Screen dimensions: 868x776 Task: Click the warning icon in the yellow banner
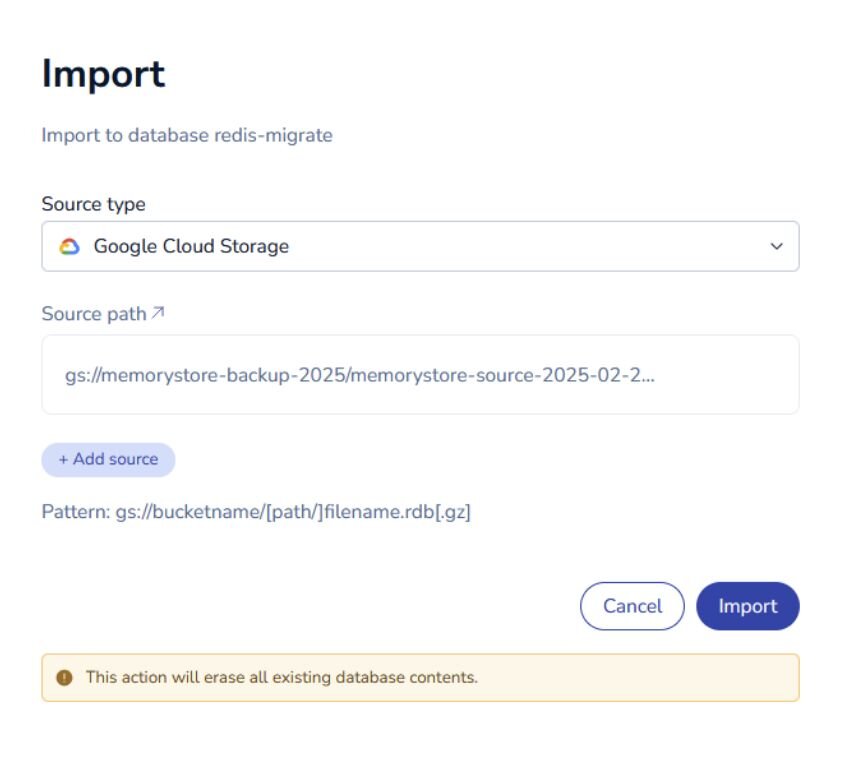pos(66,677)
